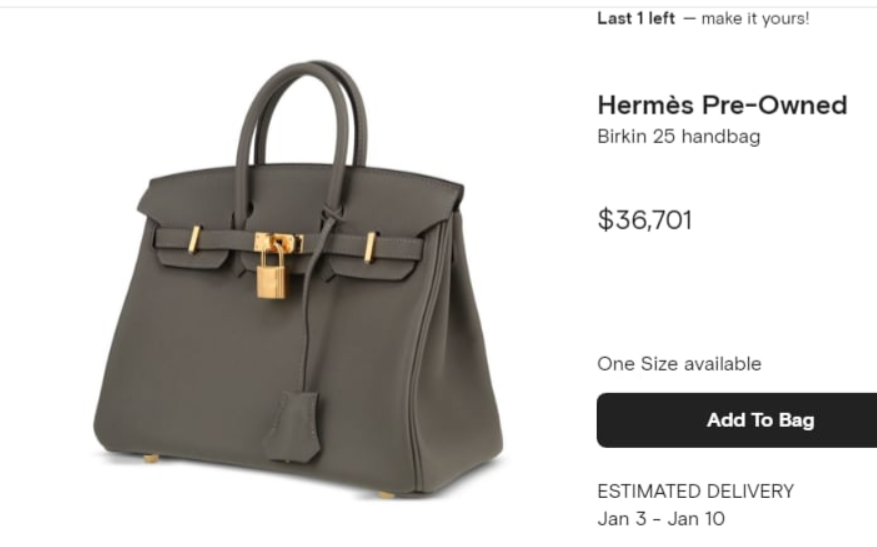
Task: Click the gold foot stud under bag's left corner
Action: point(151,458)
